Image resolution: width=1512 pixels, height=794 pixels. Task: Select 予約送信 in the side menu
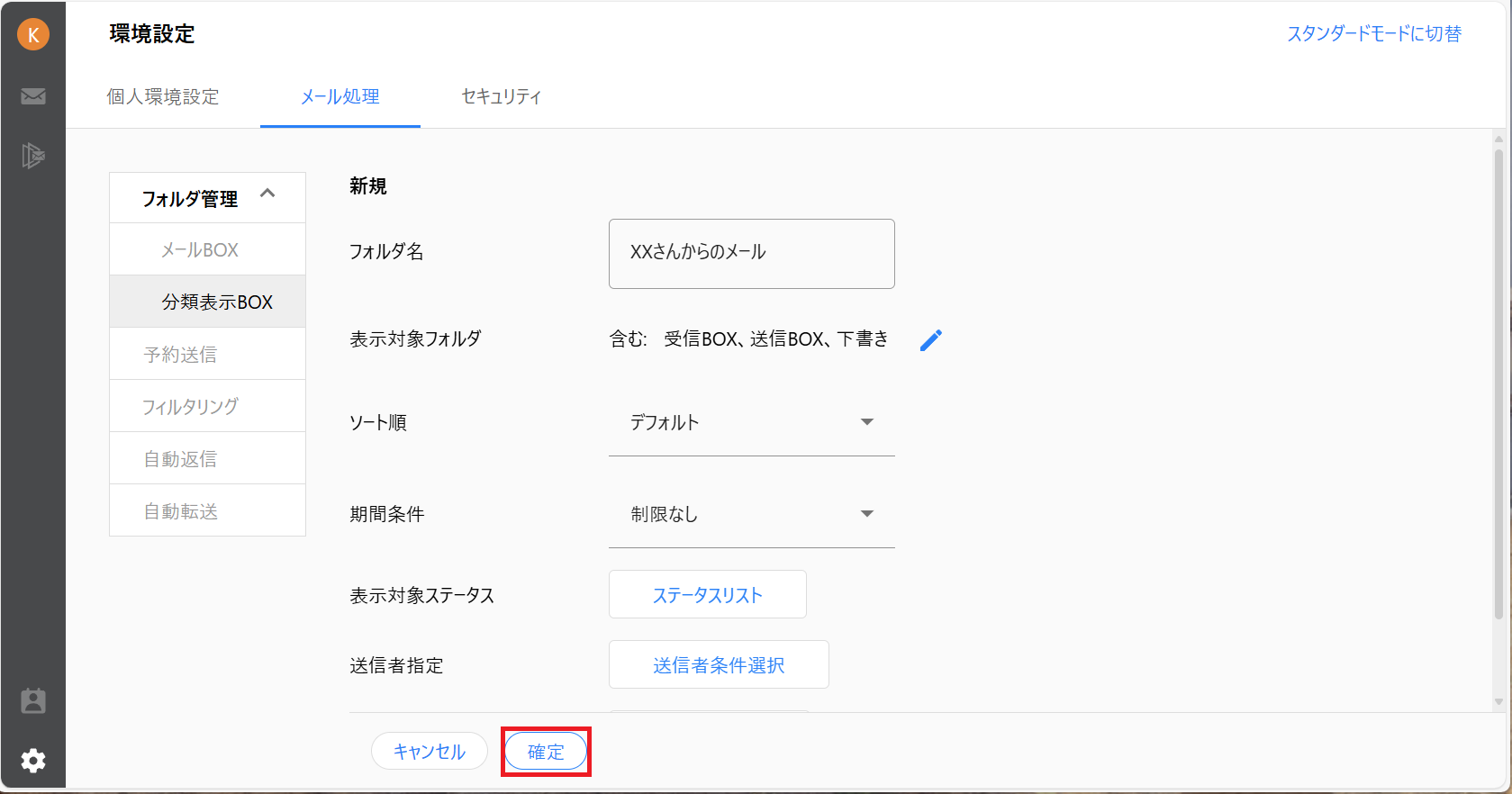[x=207, y=354]
